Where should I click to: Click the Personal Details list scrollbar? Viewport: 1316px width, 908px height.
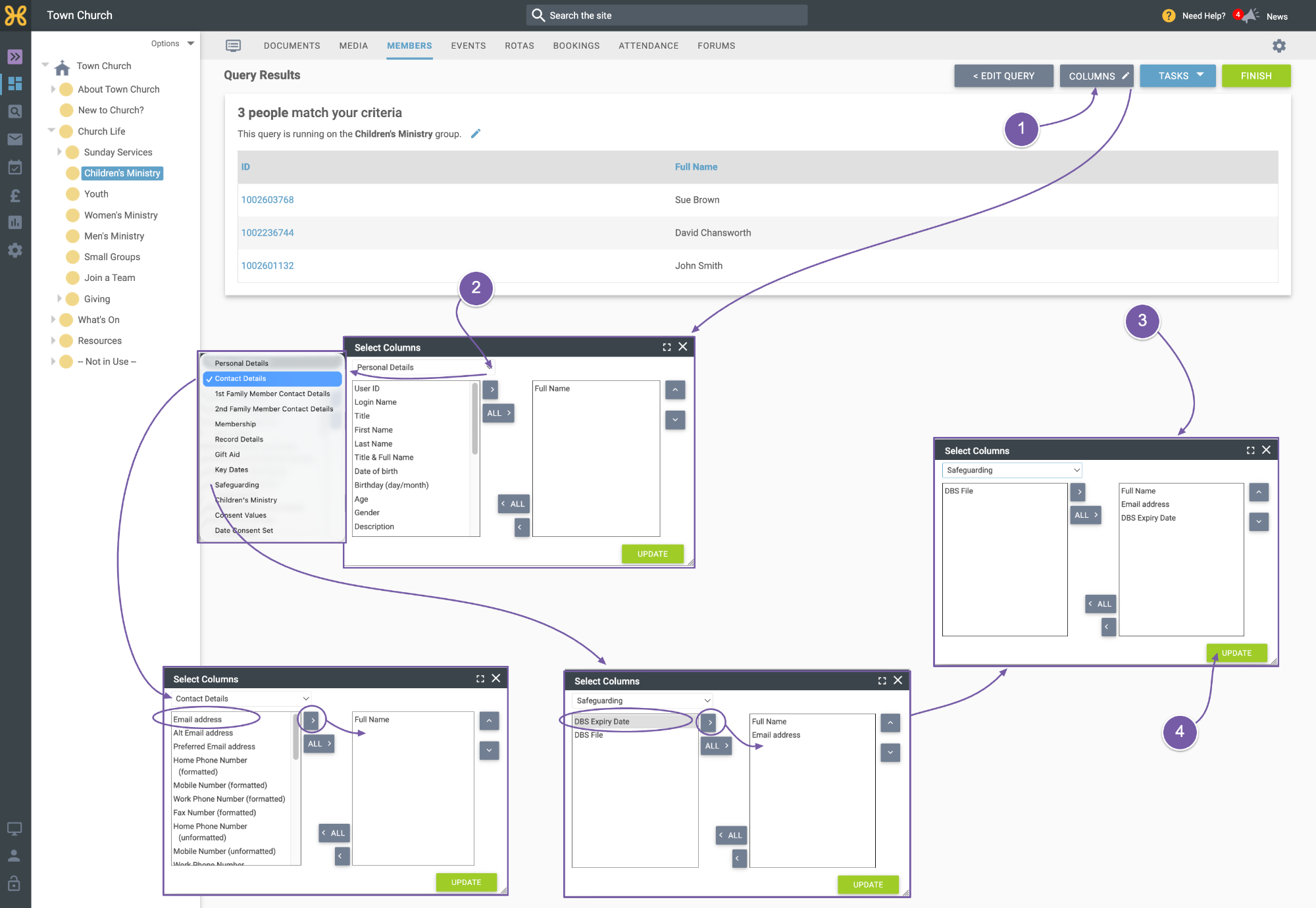point(474,420)
